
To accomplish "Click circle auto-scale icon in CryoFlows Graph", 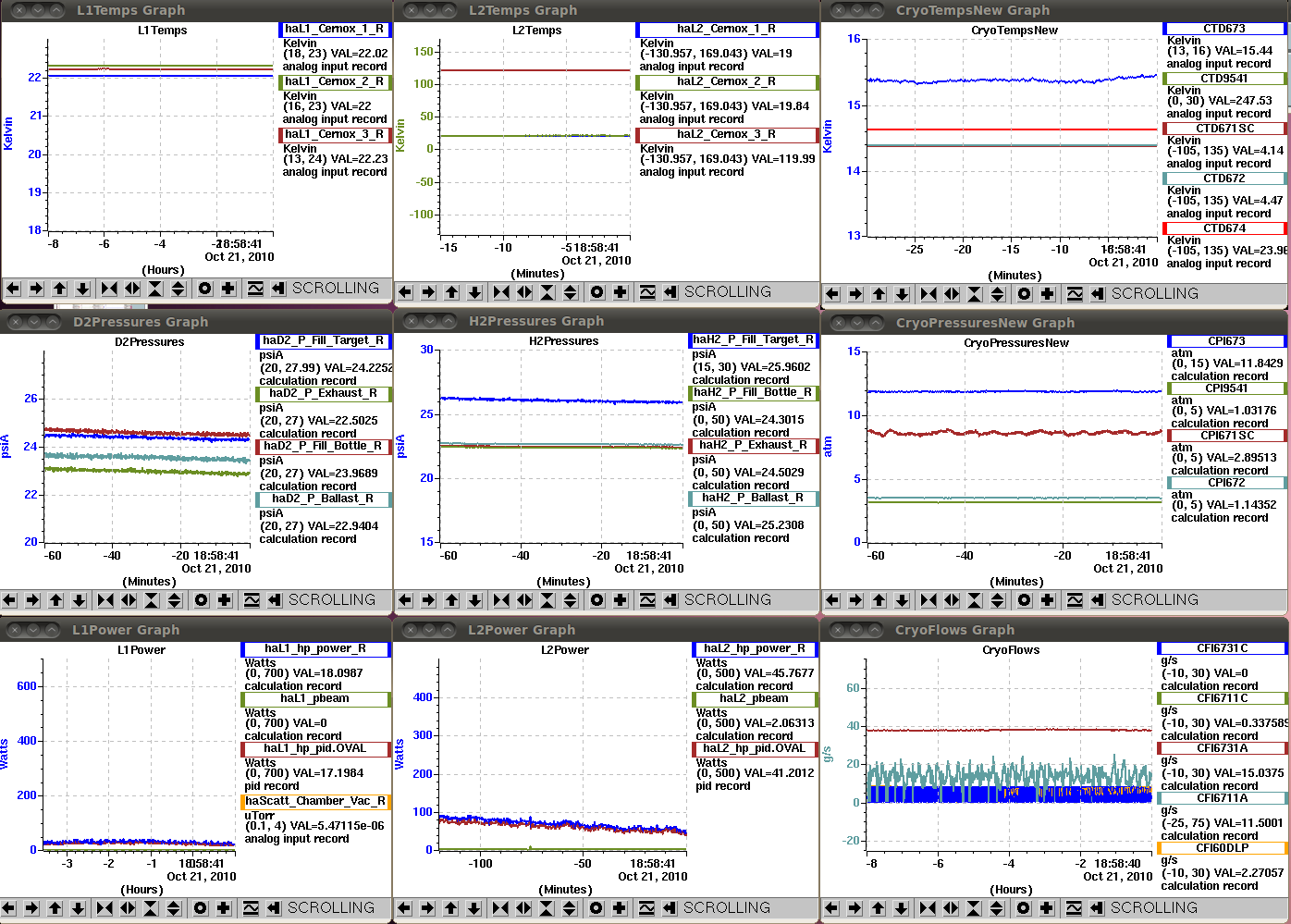I will (1023, 908).
